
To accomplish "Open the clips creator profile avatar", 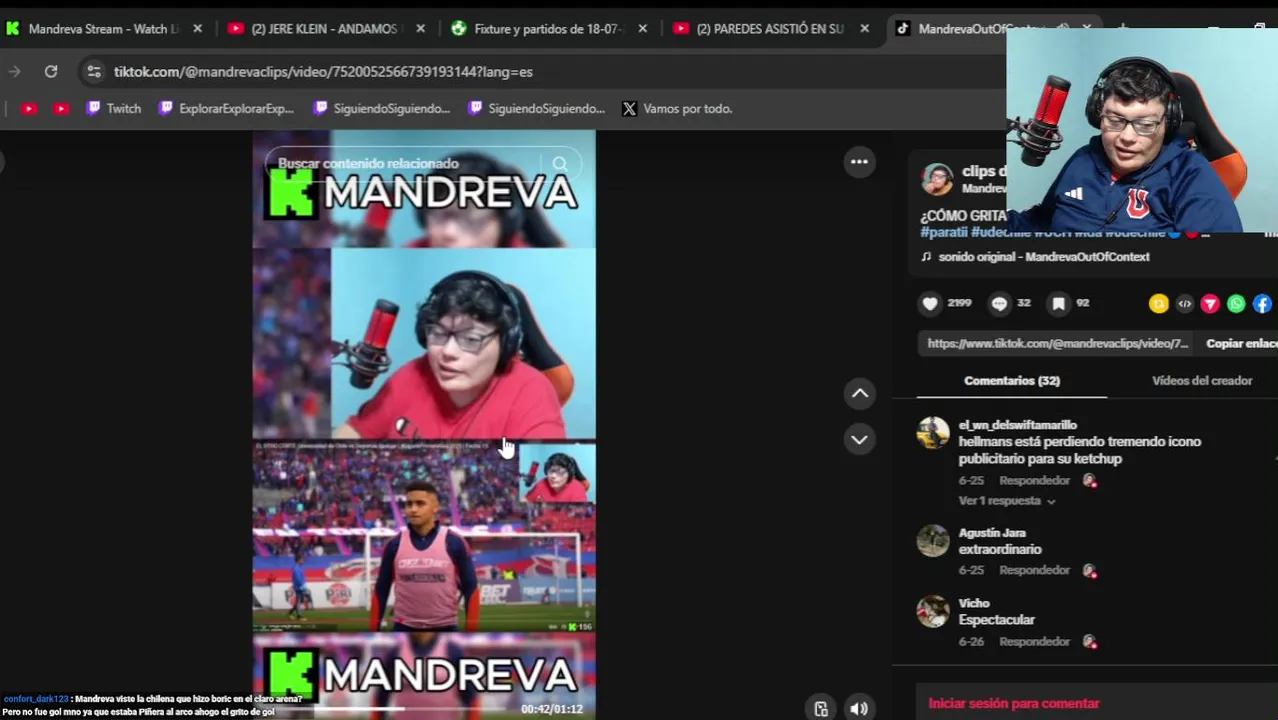I will (x=937, y=179).
